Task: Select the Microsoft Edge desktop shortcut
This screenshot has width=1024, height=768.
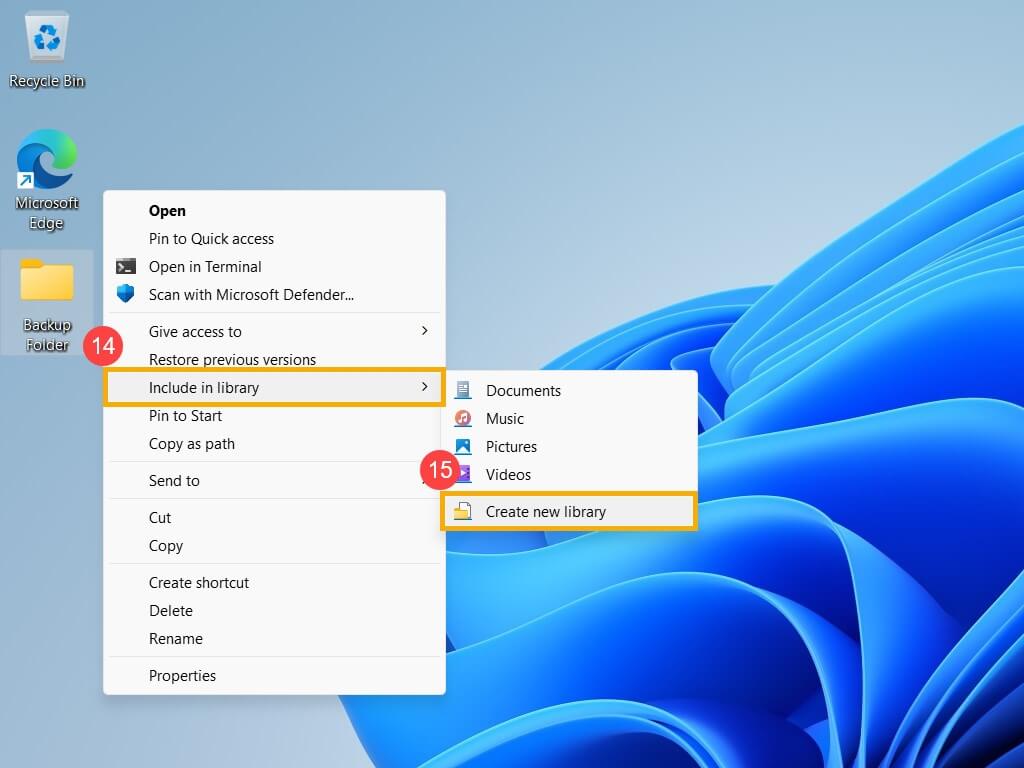Action: click(x=47, y=162)
